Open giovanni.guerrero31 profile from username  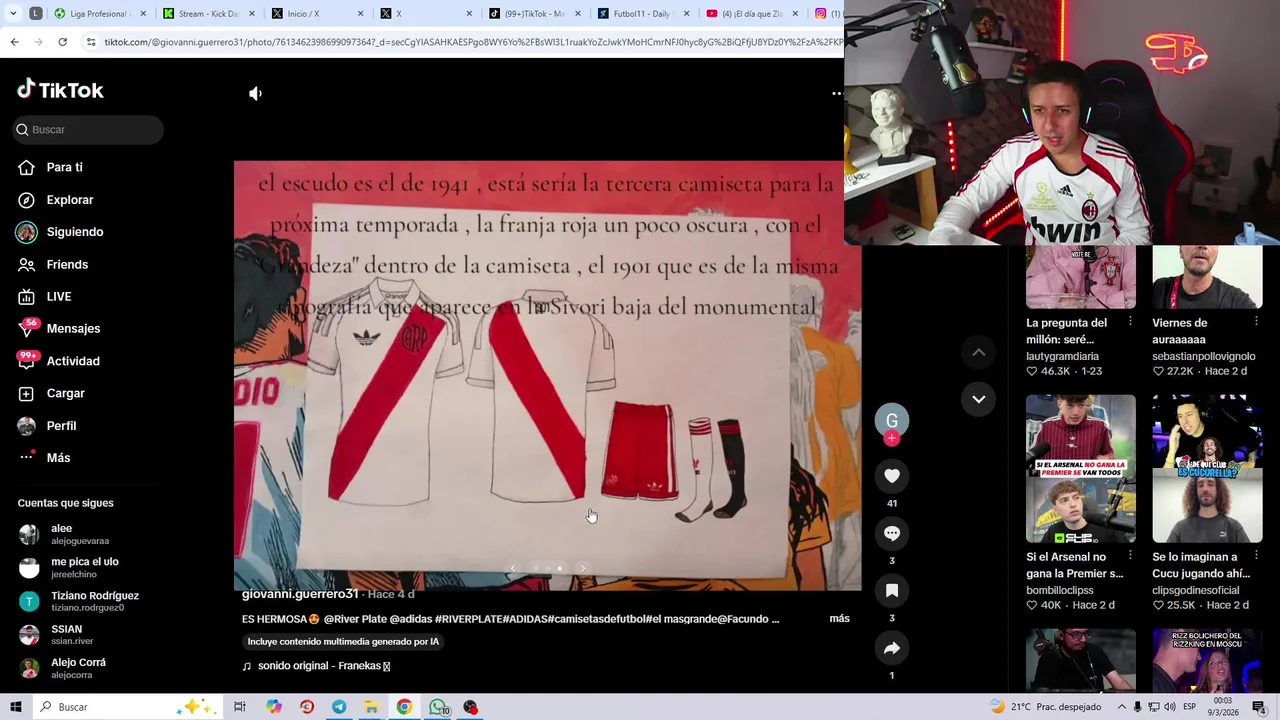[x=300, y=594]
